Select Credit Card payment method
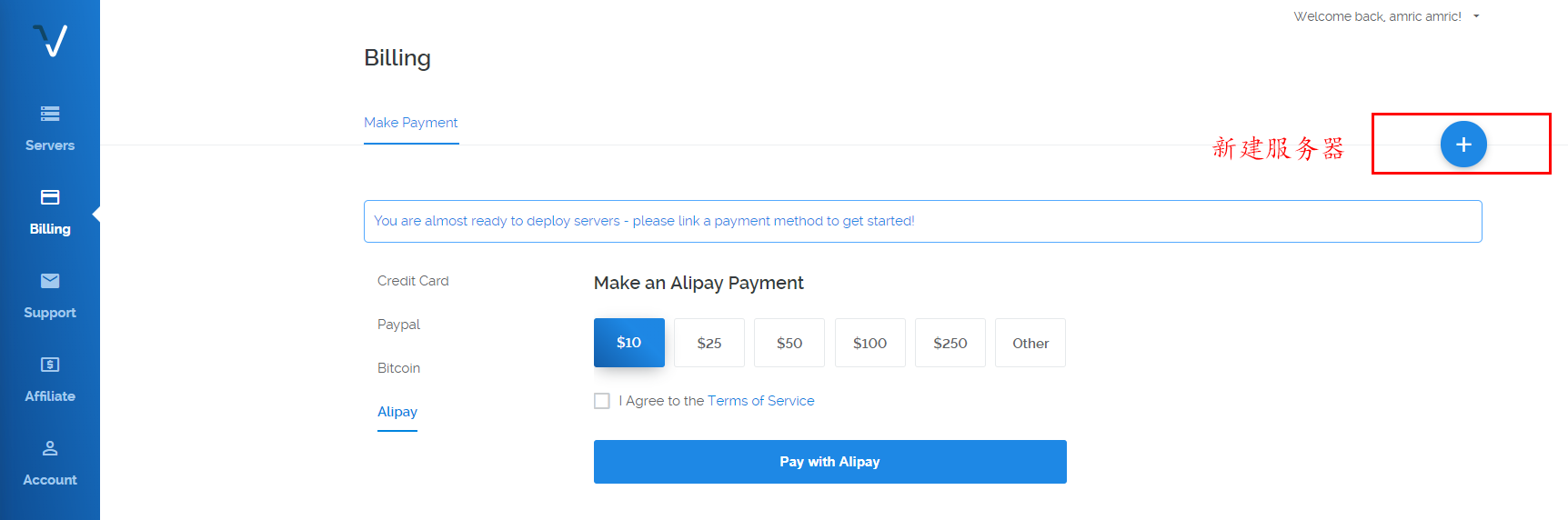This screenshot has width=1568, height=520. click(413, 281)
